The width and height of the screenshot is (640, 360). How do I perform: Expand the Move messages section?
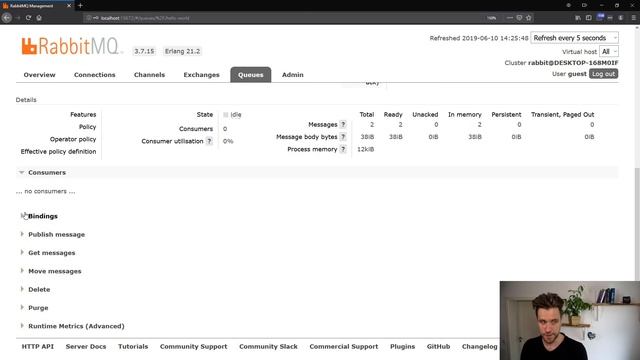[51, 271]
